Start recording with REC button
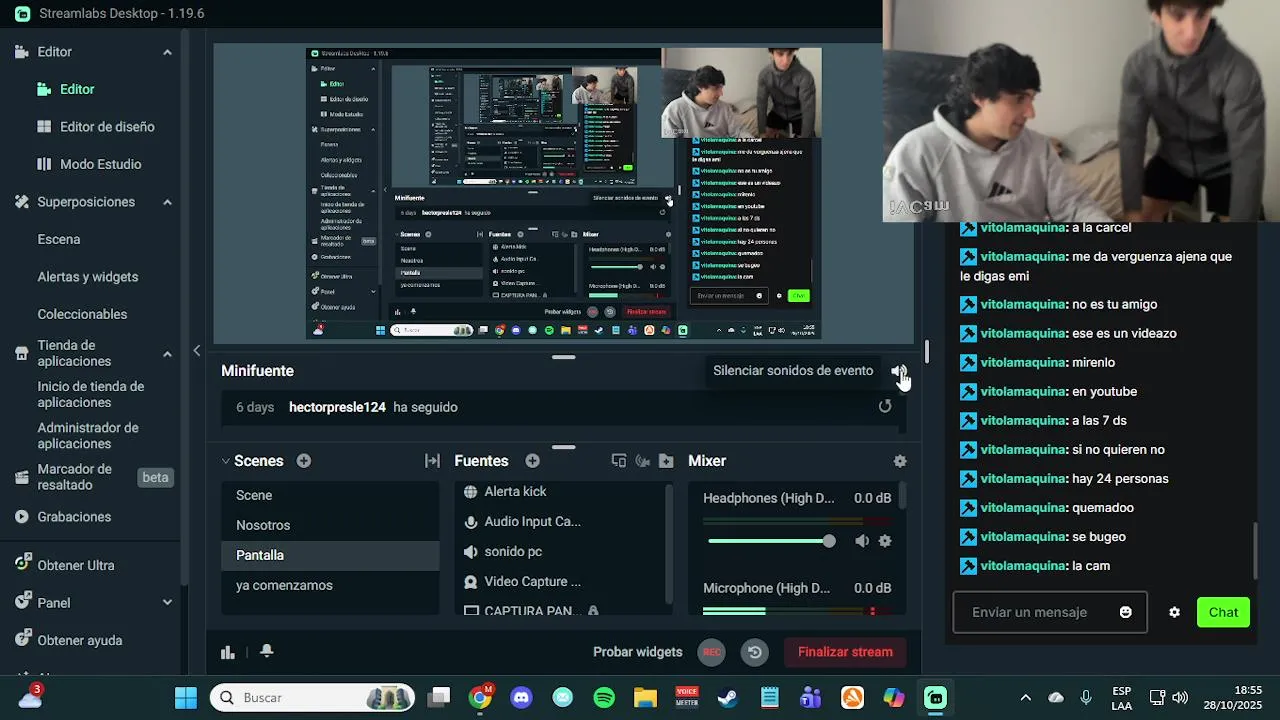Image resolution: width=1280 pixels, height=720 pixels. click(x=711, y=652)
